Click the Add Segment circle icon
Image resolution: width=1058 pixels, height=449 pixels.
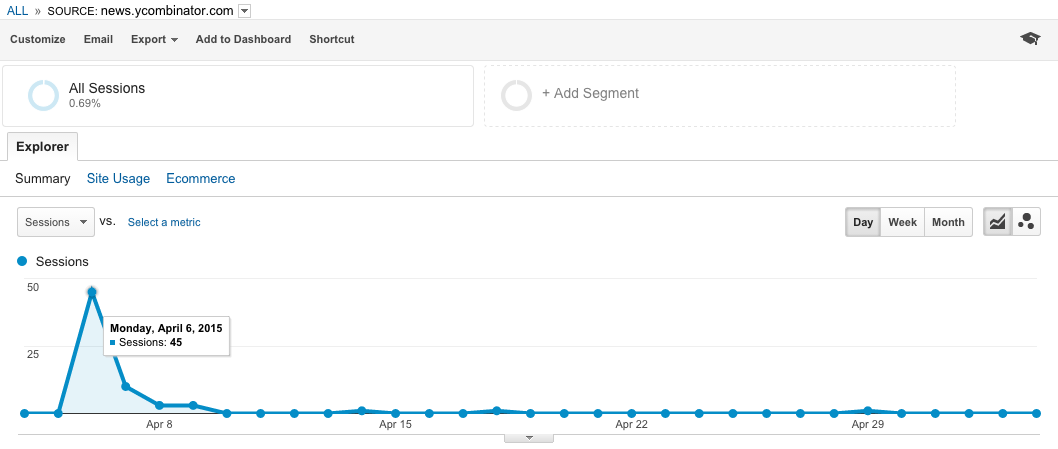click(x=517, y=95)
